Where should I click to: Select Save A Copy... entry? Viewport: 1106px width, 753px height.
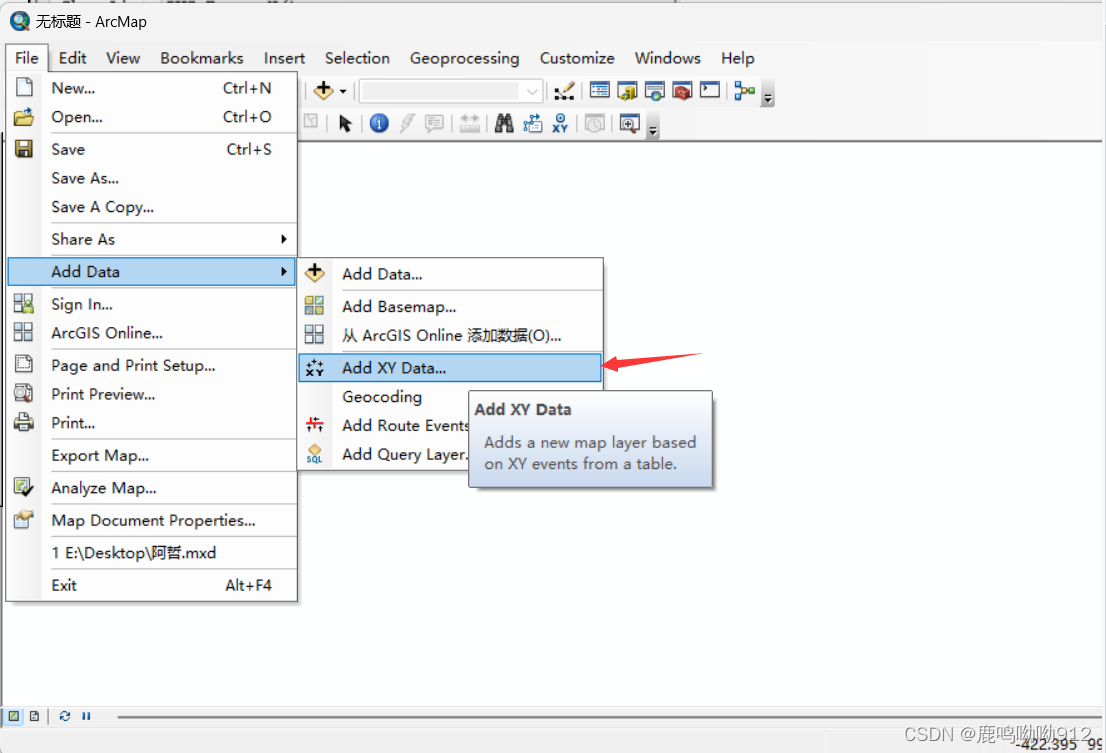pyautogui.click(x=152, y=207)
